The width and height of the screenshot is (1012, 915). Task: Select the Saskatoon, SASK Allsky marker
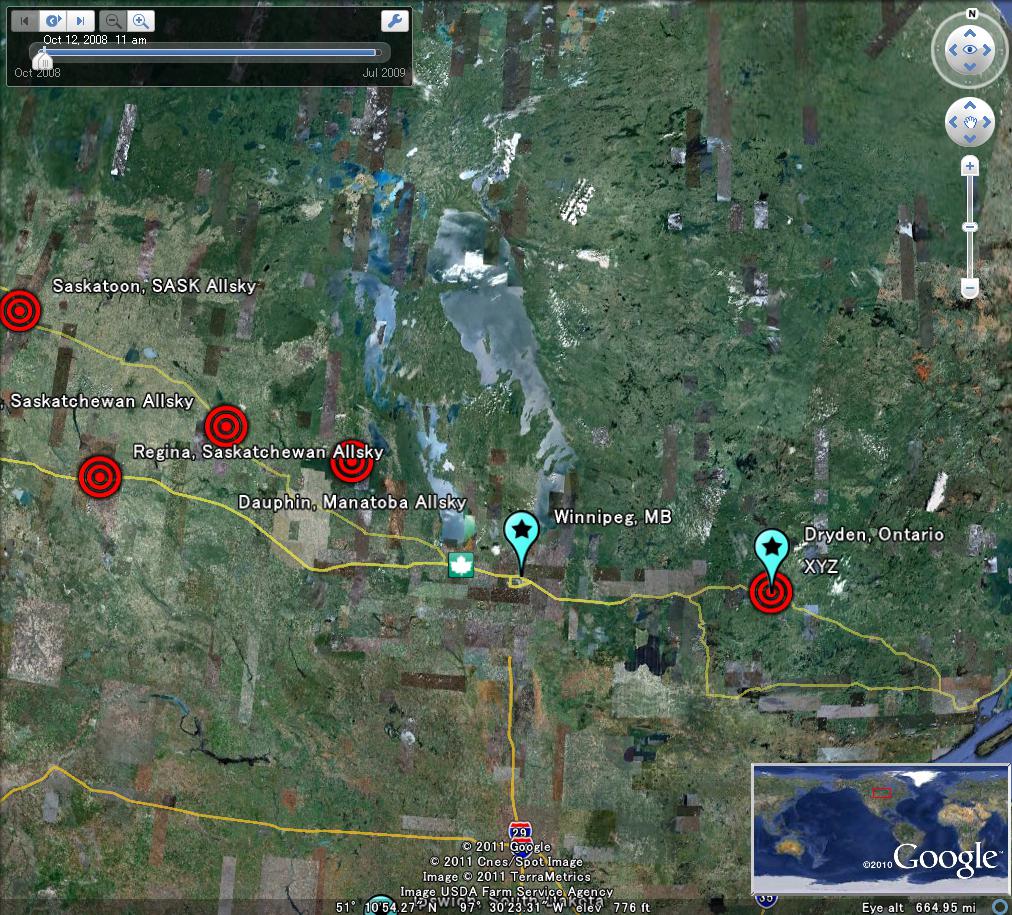coord(21,311)
